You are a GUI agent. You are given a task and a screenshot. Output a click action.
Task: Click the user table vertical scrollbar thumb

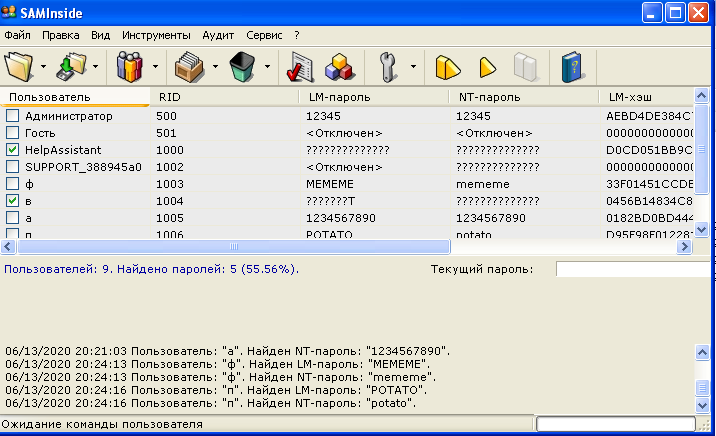(701, 149)
